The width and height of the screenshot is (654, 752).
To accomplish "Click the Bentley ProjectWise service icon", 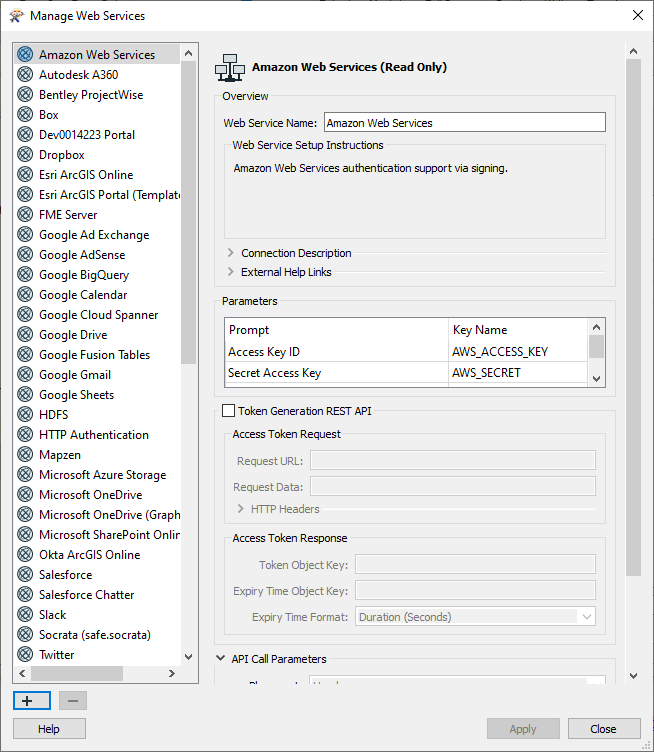I will (x=25, y=94).
